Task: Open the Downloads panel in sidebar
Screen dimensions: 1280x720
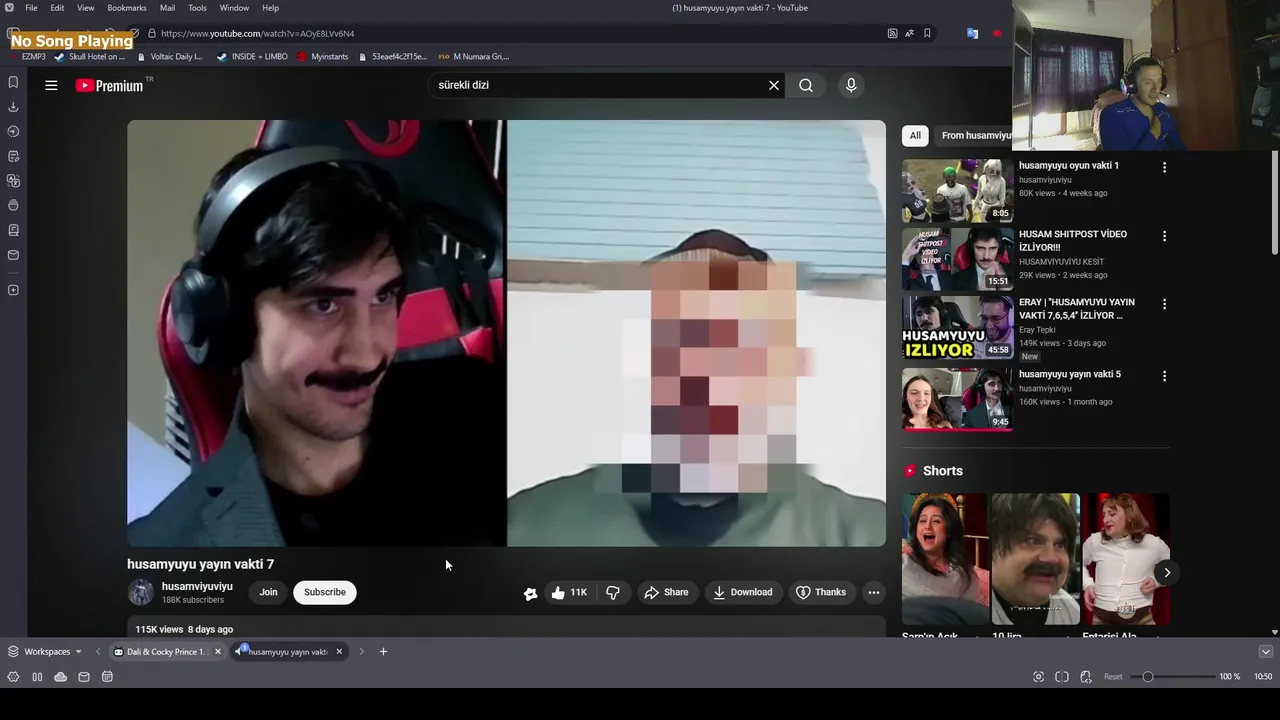Action: [13, 107]
